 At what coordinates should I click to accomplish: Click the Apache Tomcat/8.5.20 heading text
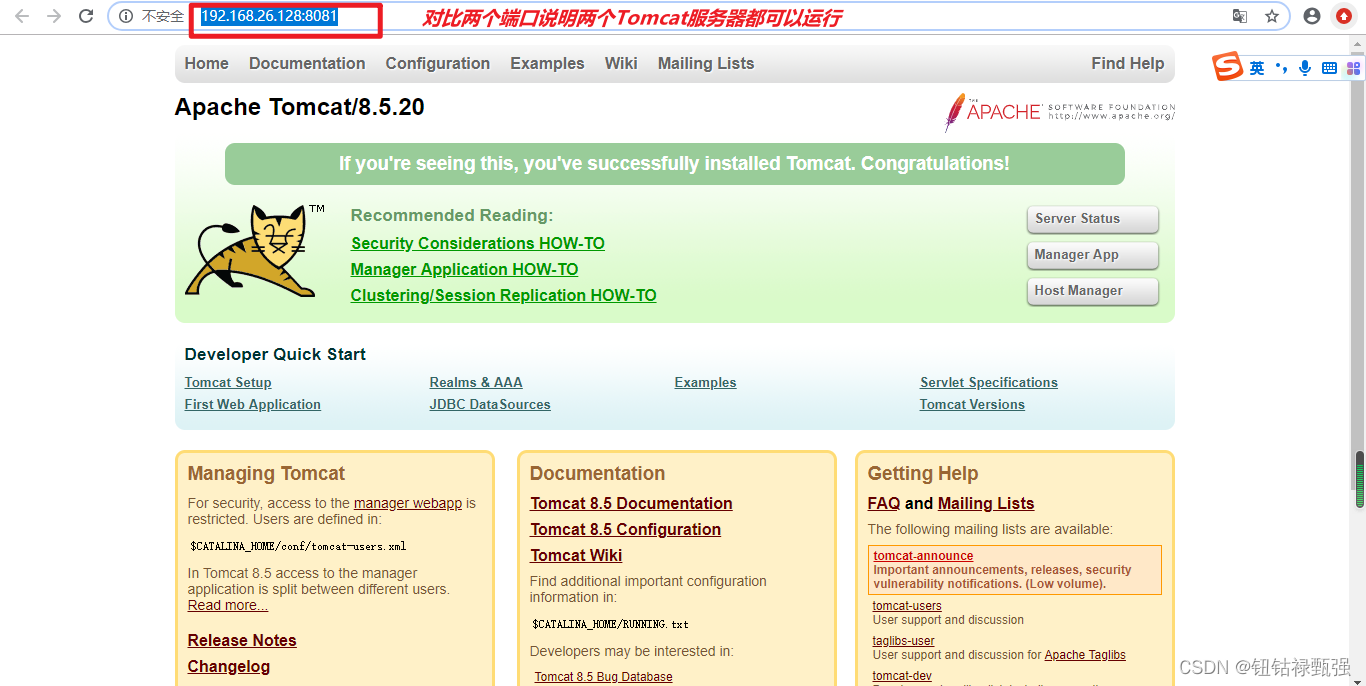299,107
